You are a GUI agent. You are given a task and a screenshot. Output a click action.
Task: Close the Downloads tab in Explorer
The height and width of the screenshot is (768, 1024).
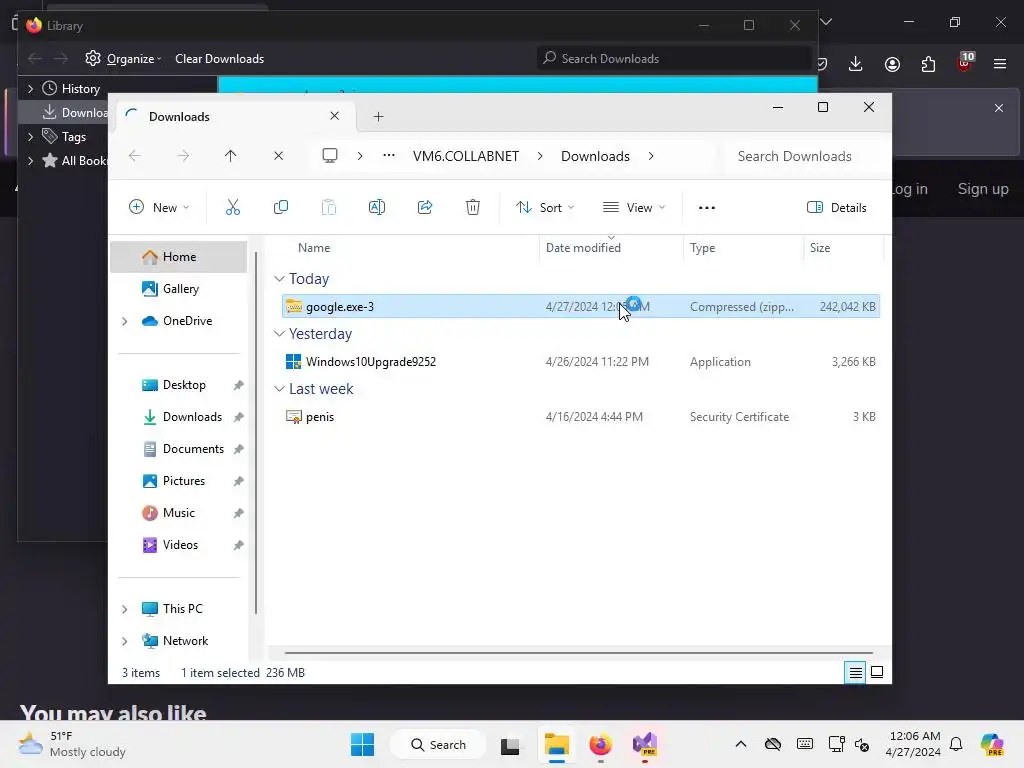click(x=334, y=116)
